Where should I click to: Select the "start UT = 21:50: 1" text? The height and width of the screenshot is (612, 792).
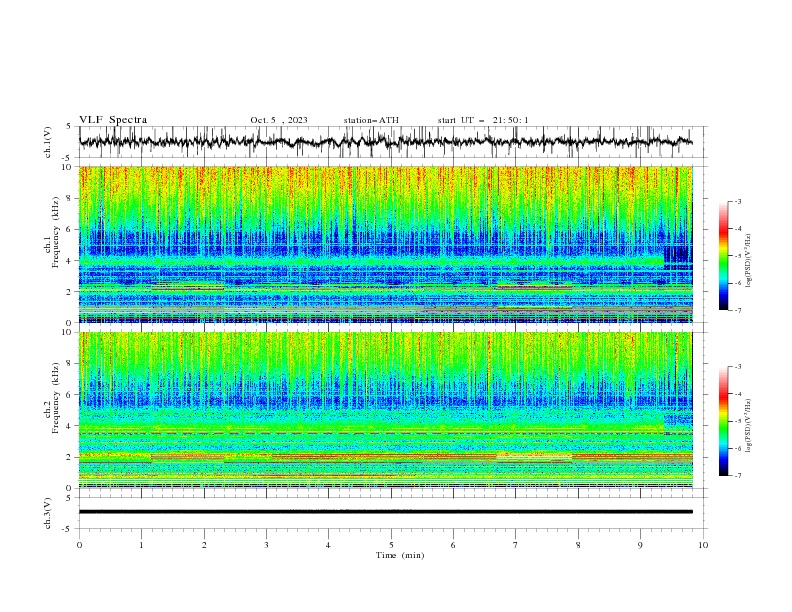[483, 120]
